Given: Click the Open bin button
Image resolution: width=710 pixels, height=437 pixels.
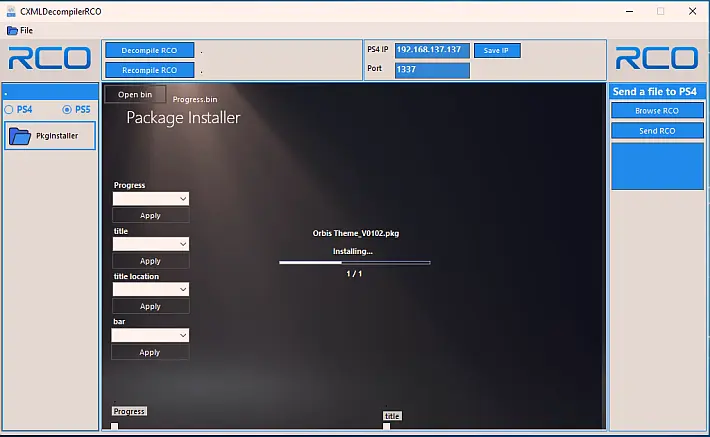Looking at the screenshot, I should (x=135, y=95).
